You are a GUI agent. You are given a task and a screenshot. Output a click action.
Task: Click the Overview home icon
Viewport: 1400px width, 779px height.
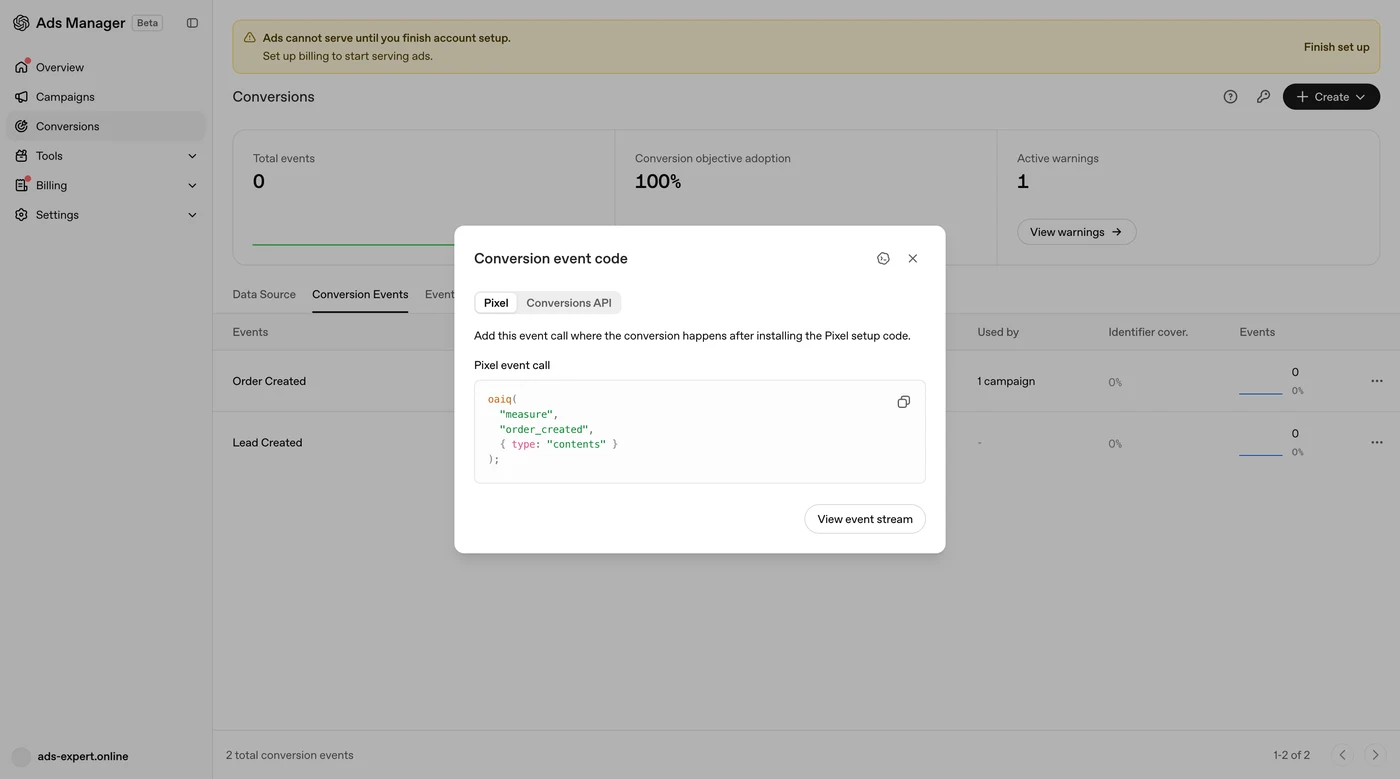[21, 67]
